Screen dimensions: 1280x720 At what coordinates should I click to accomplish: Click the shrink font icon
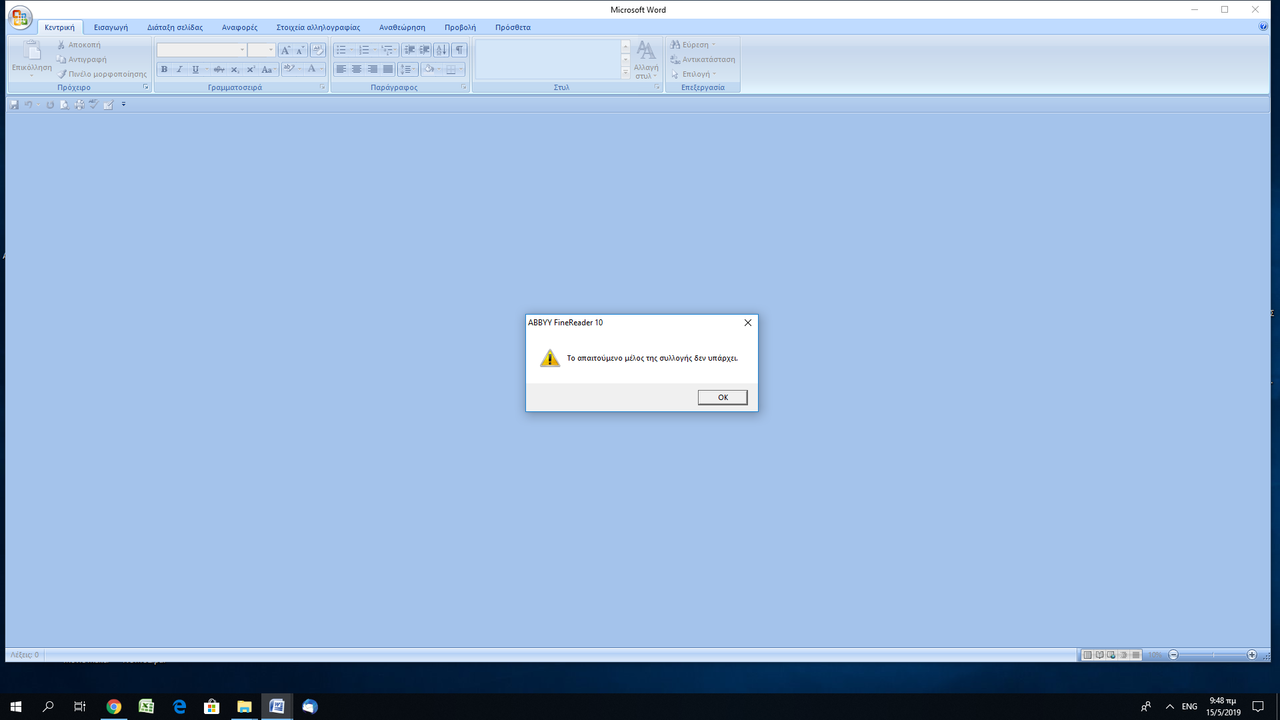pyautogui.click(x=300, y=50)
